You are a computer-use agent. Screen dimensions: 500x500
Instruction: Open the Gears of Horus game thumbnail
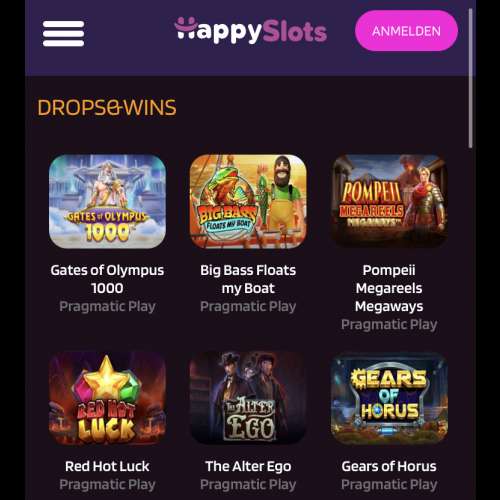pyautogui.click(x=389, y=398)
